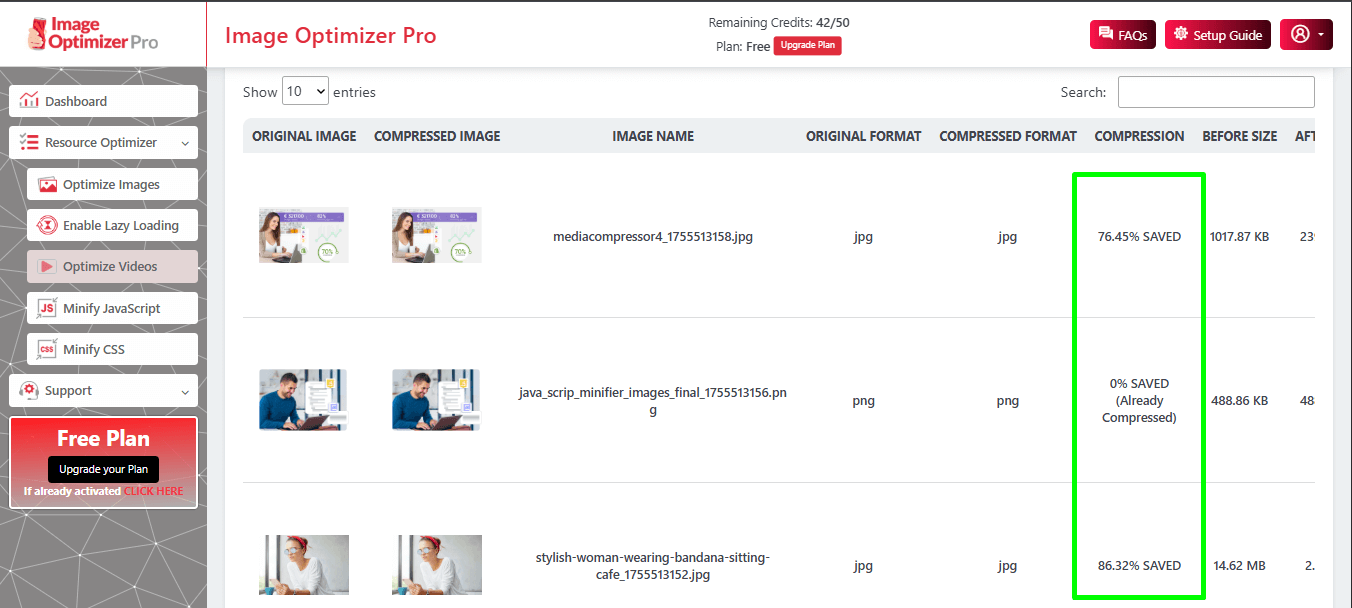Sort by Compression column header
Image resolution: width=1352 pixels, height=608 pixels.
(1140, 136)
